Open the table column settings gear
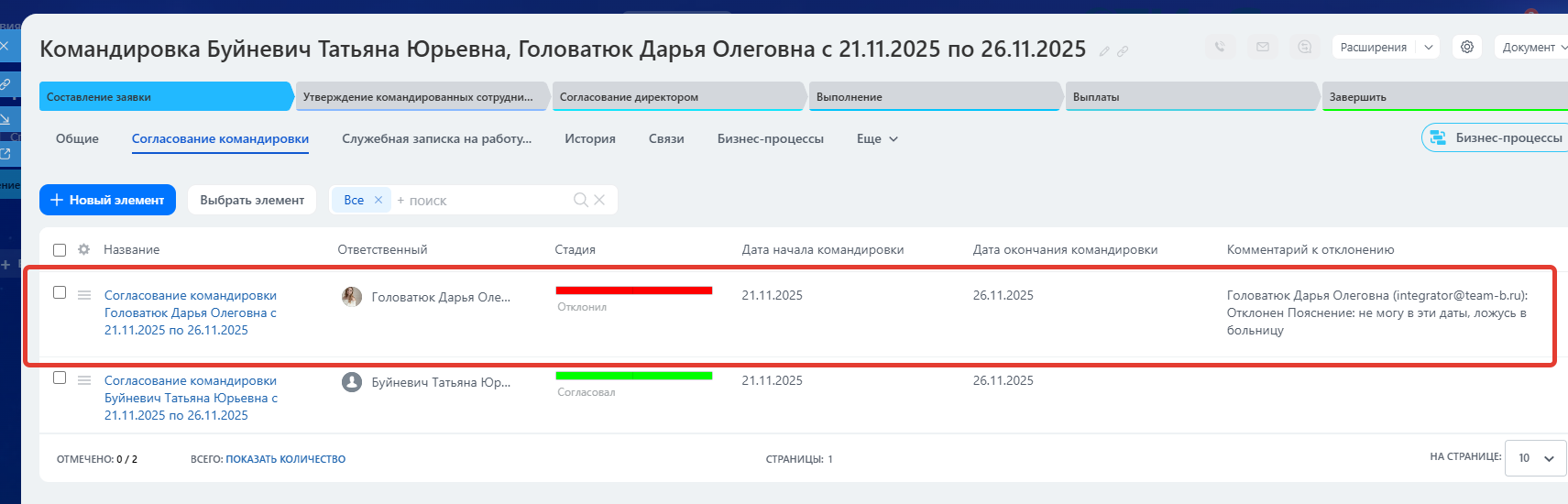This screenshot has height=504, width=1568. pos(84,249)
